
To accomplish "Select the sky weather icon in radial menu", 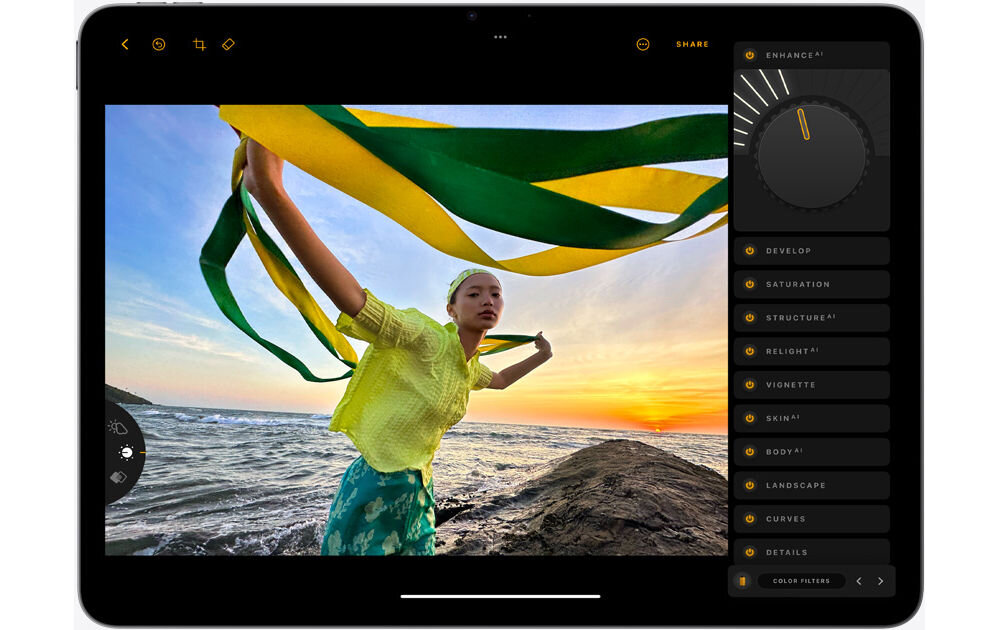I will [118, 427].
